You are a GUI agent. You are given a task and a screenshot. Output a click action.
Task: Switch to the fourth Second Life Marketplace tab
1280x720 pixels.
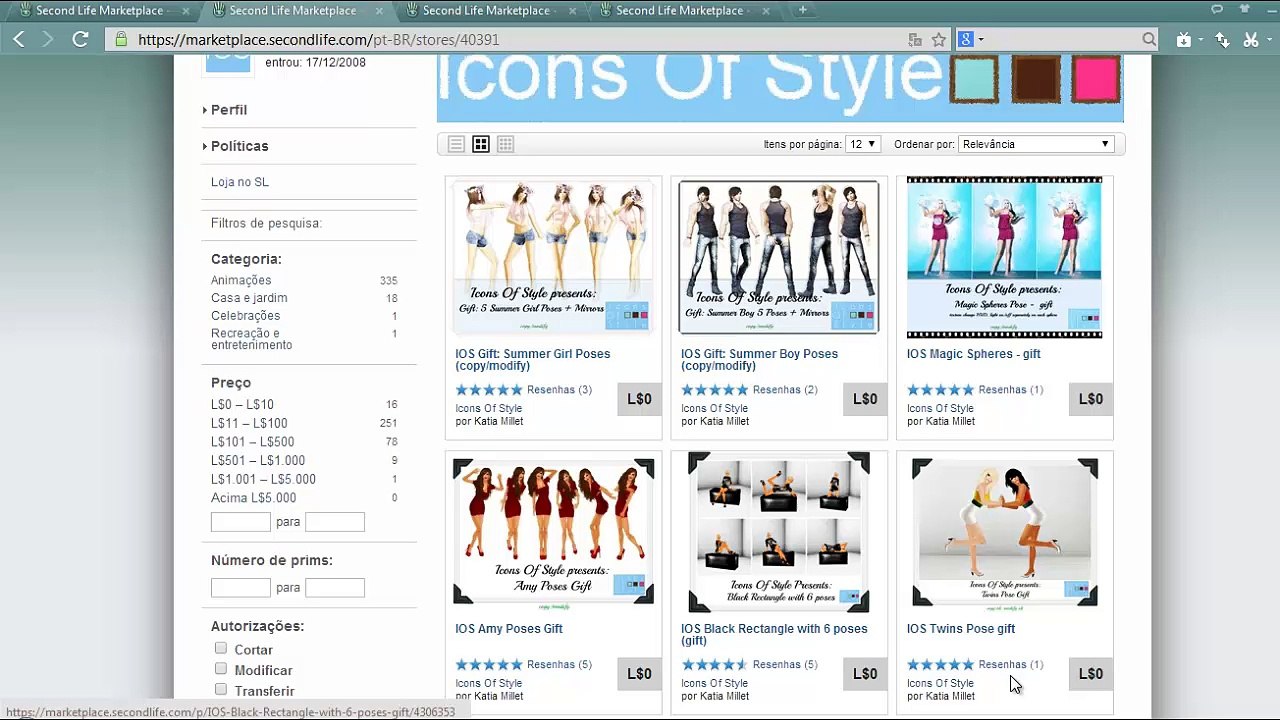[679, 10]
